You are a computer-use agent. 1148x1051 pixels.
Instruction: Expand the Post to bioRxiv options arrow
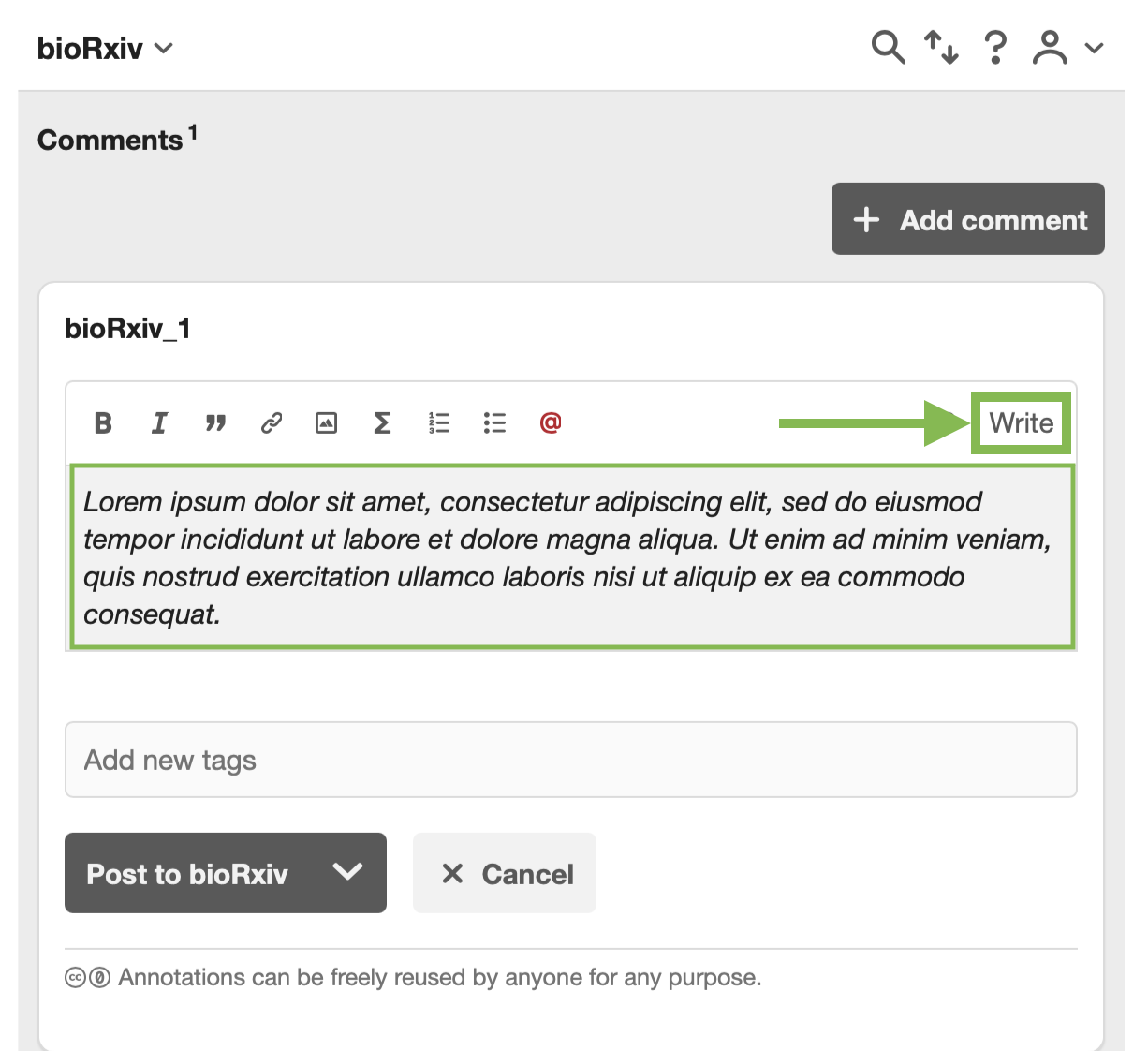pos(347,872)
